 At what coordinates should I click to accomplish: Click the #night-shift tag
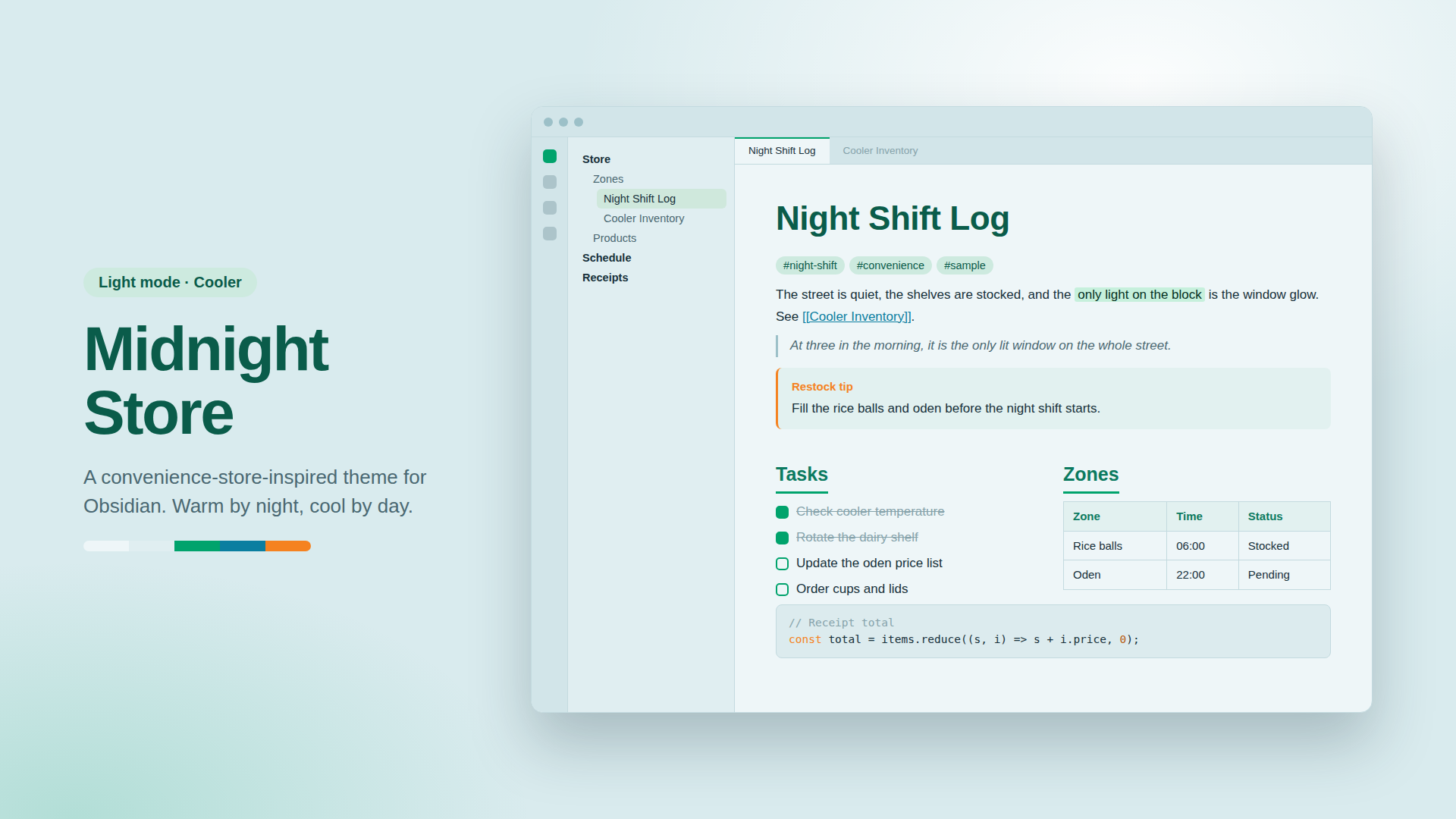[x=810, y=265]
